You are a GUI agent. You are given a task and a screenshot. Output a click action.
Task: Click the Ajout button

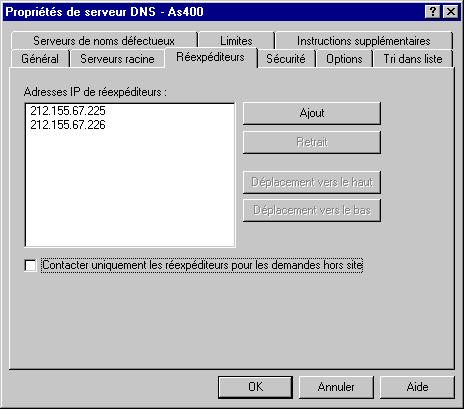[x=312, y=113]
